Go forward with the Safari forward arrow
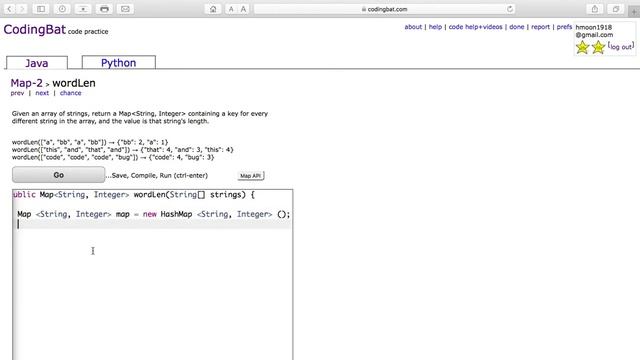Screen dimensions: 640x360 22,9
